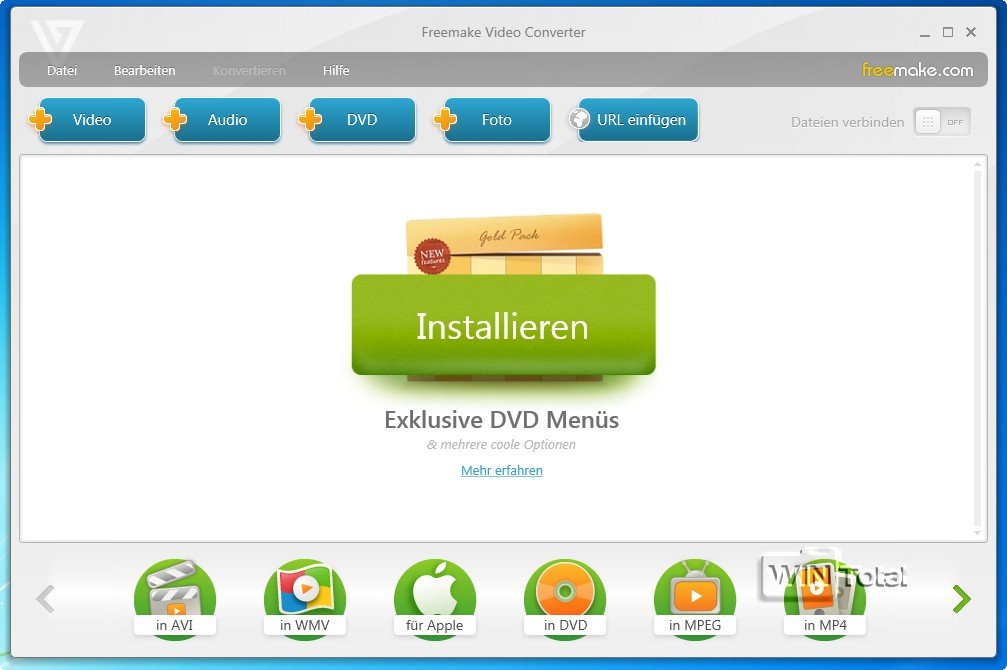Open the Bearbeiten menu

click(144, 71)
